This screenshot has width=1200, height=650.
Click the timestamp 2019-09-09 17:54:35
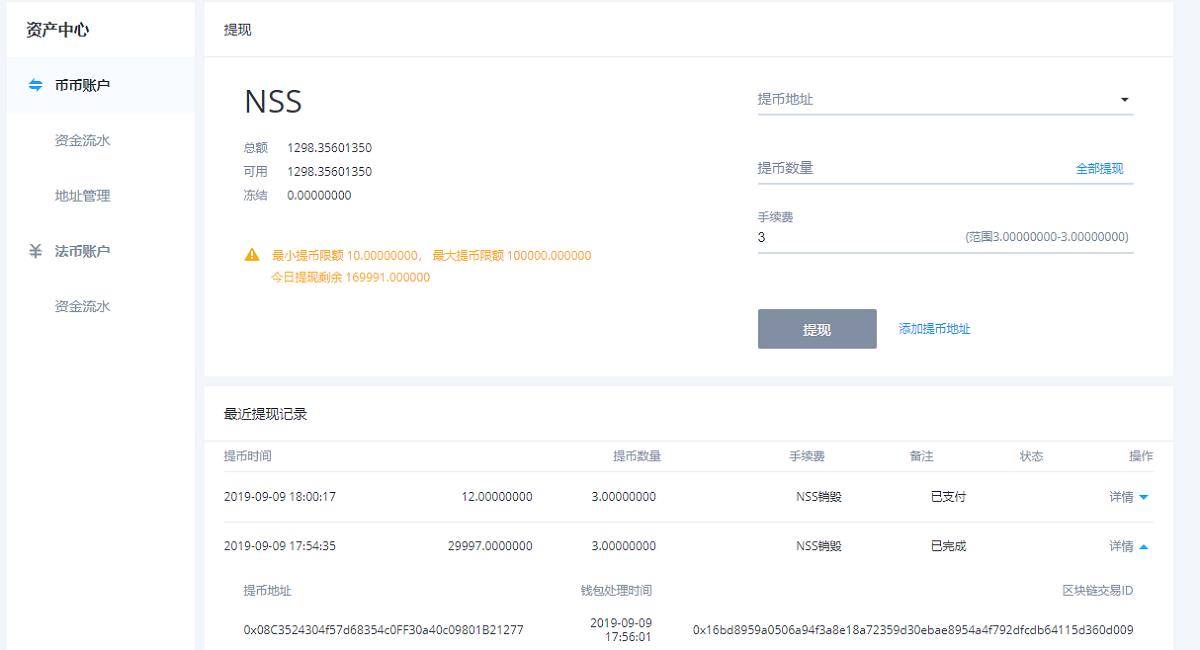[x=280, y=546]
